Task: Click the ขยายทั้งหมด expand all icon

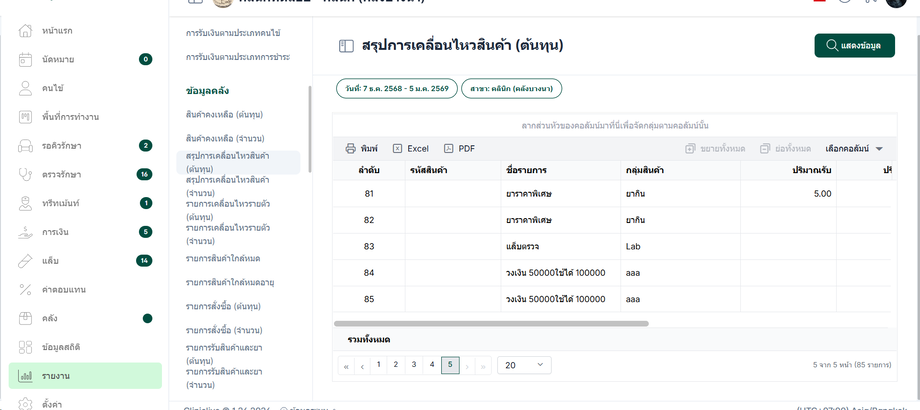Action: (691, 148)
